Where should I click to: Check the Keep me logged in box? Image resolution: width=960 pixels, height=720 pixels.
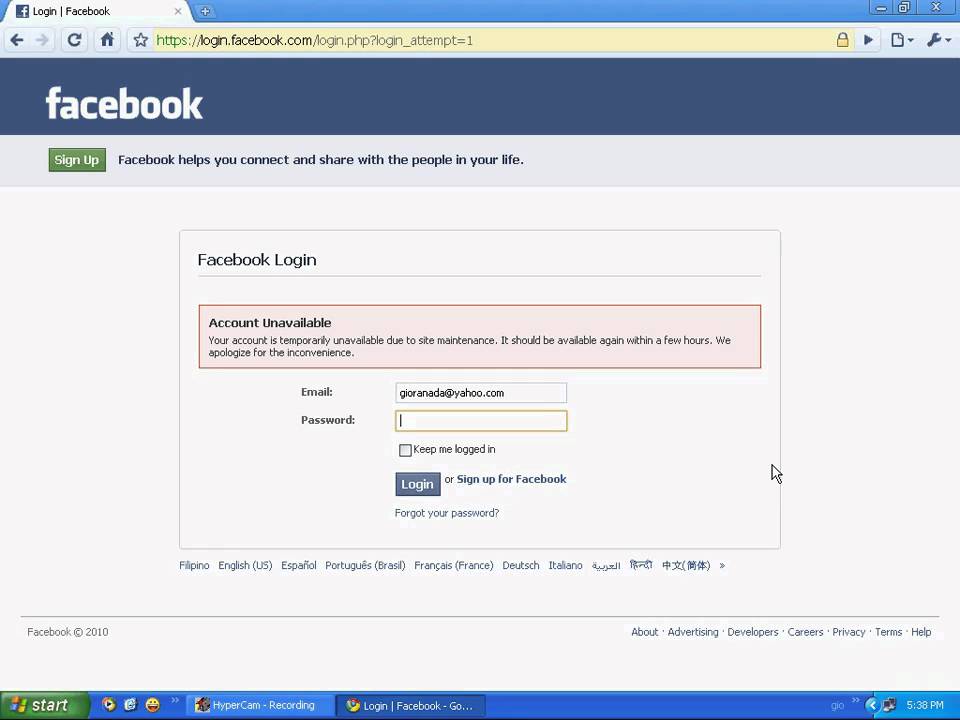(x=405, y=450)
